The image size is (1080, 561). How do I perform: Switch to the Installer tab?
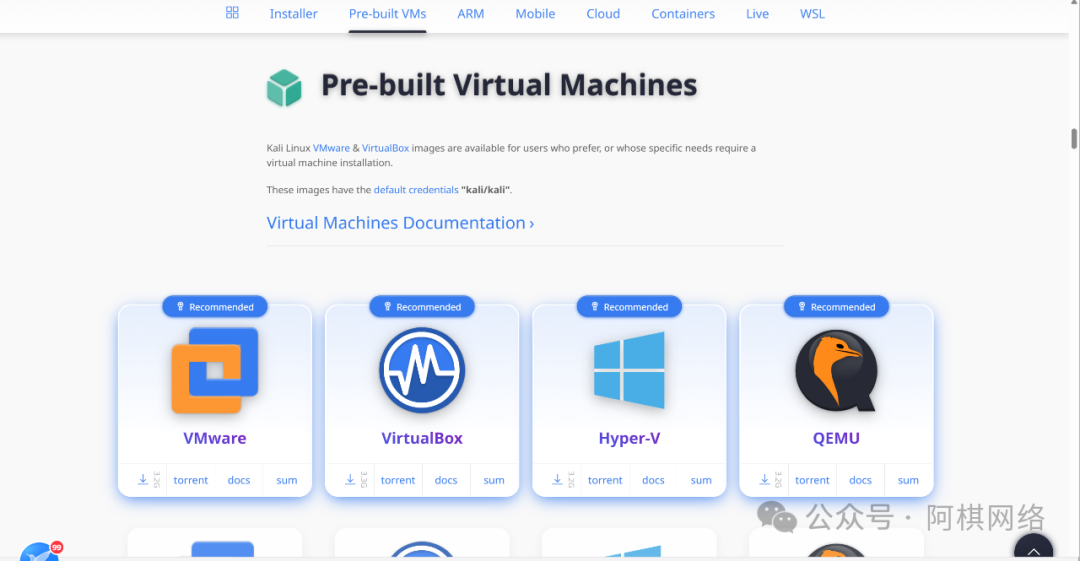point(293,14)
